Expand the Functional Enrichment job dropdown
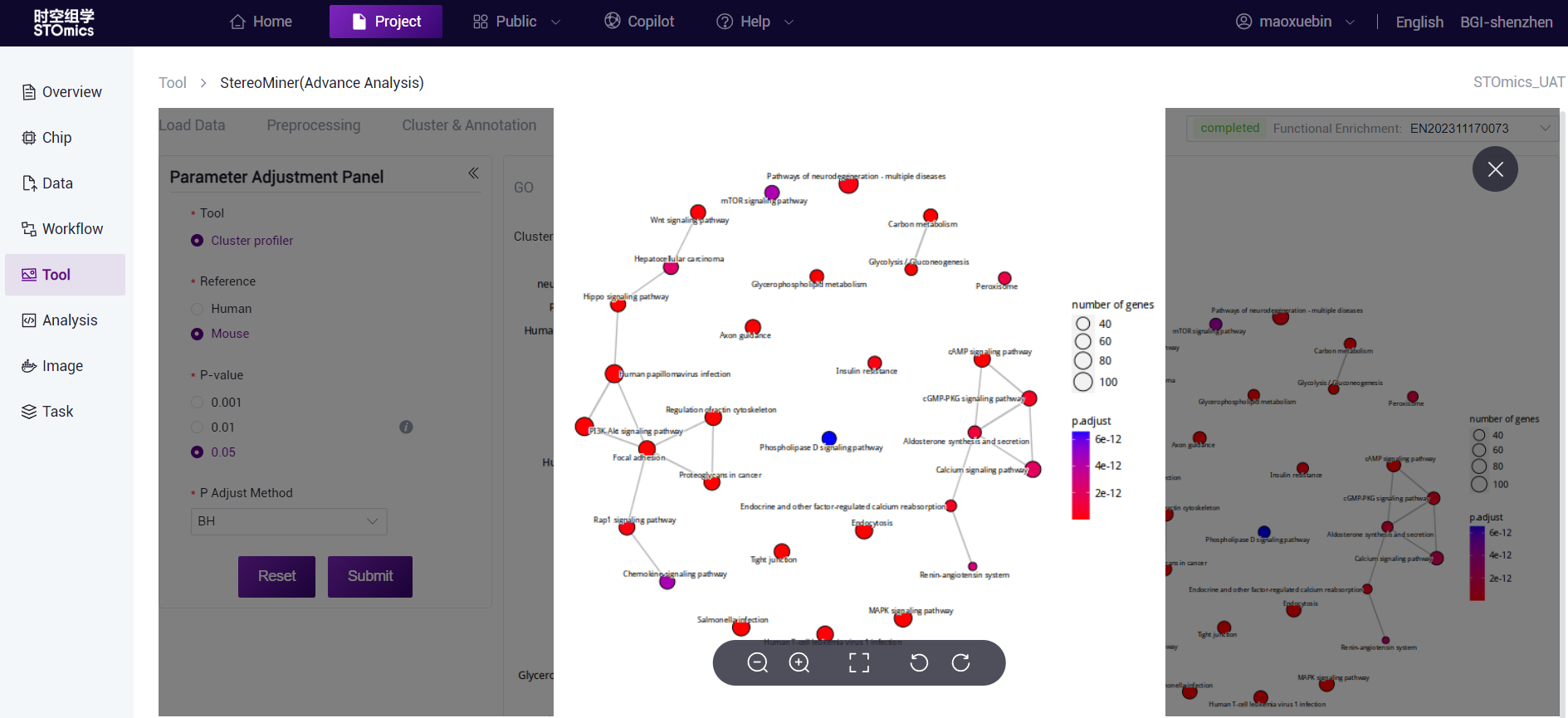The image size is (1568, 718). pos(1545,128)
